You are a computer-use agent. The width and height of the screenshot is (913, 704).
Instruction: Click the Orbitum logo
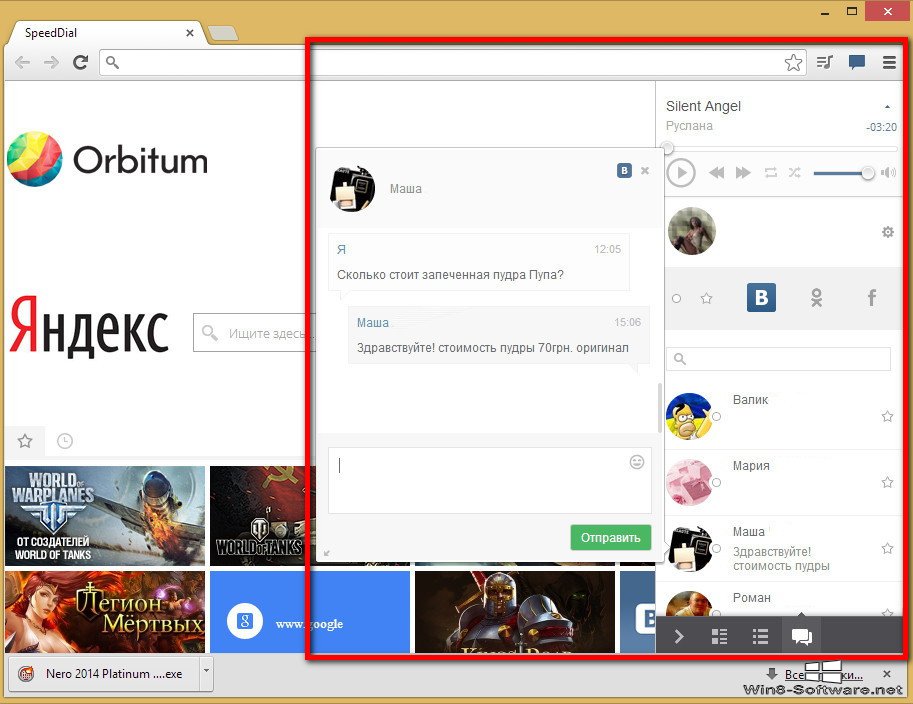[x=107, y=159]
